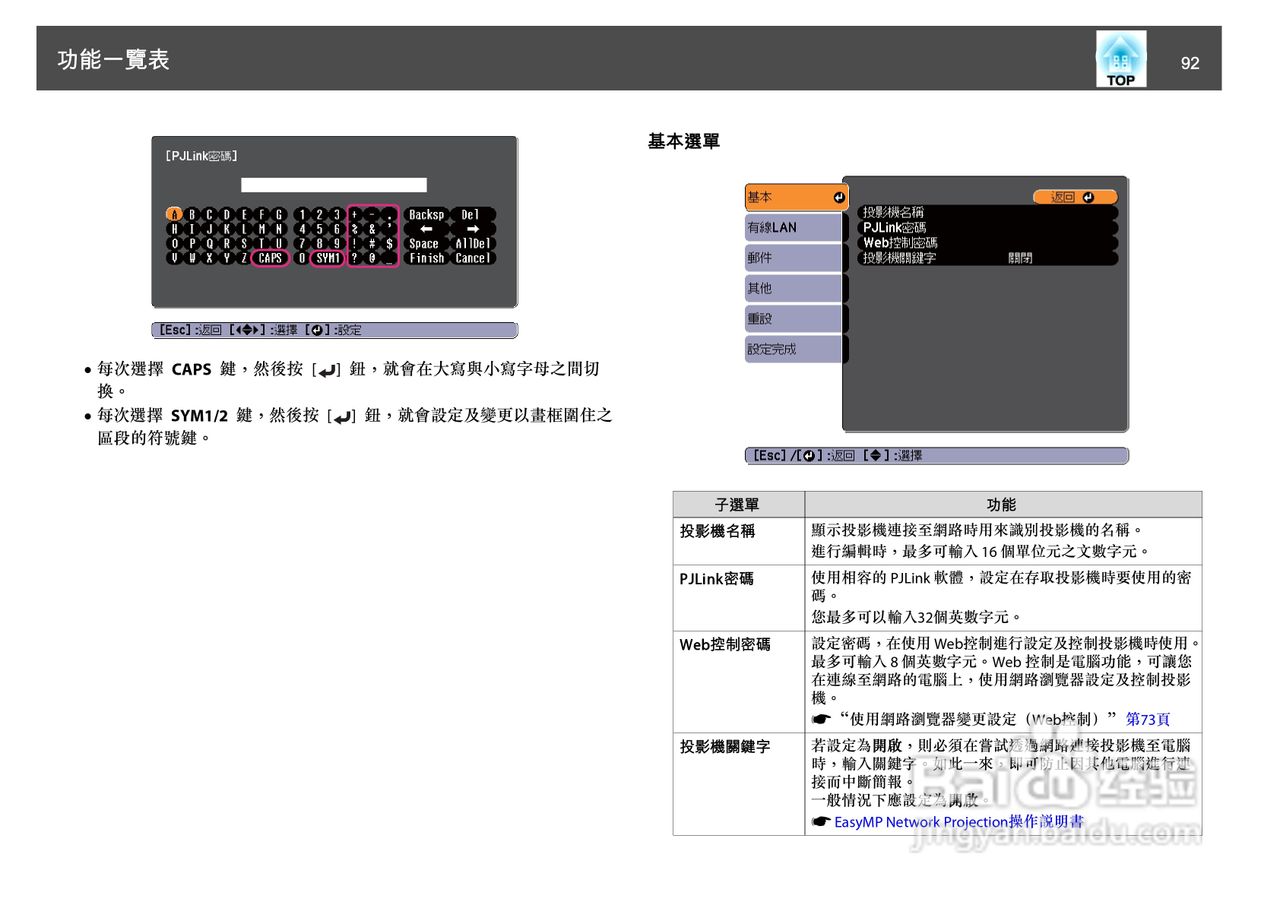Image resolution: width=1280 pixels, height=905 pixels.
Task: Click the $ symbol key
Action: pos(389,243)
